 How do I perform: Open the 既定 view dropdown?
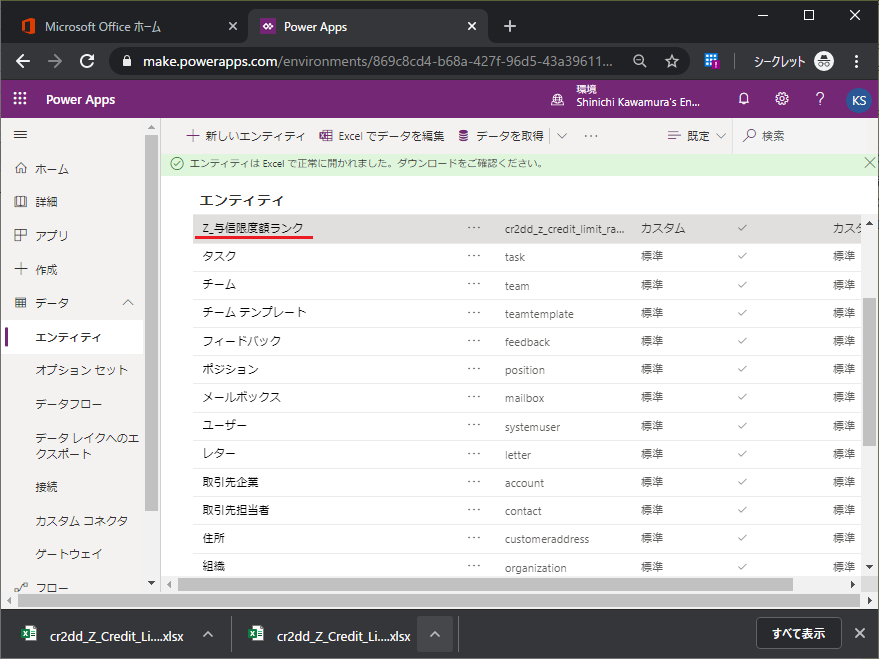click(x=697, y=136)
